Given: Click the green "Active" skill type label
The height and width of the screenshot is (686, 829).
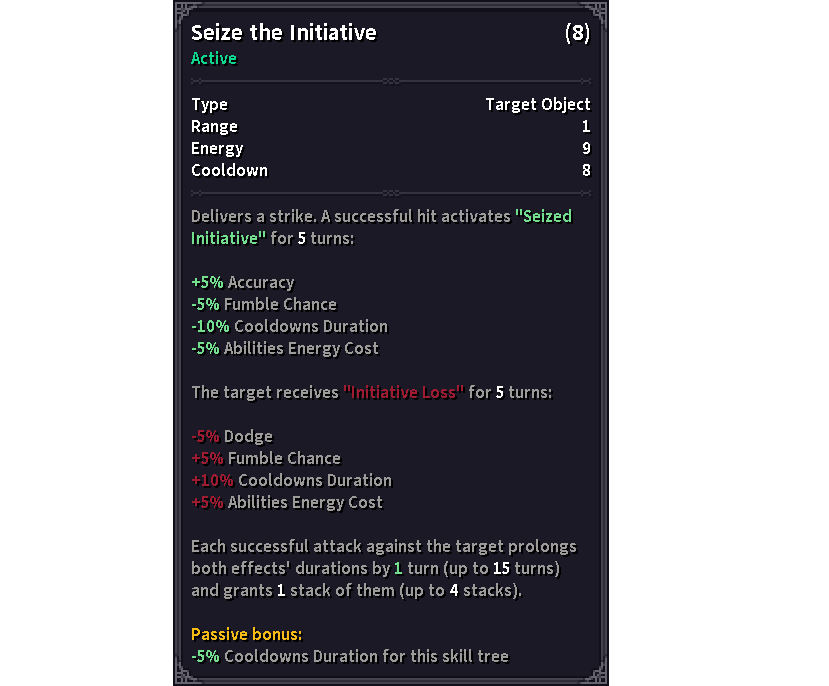Looking at the screenshot, I should coord(214,58).
